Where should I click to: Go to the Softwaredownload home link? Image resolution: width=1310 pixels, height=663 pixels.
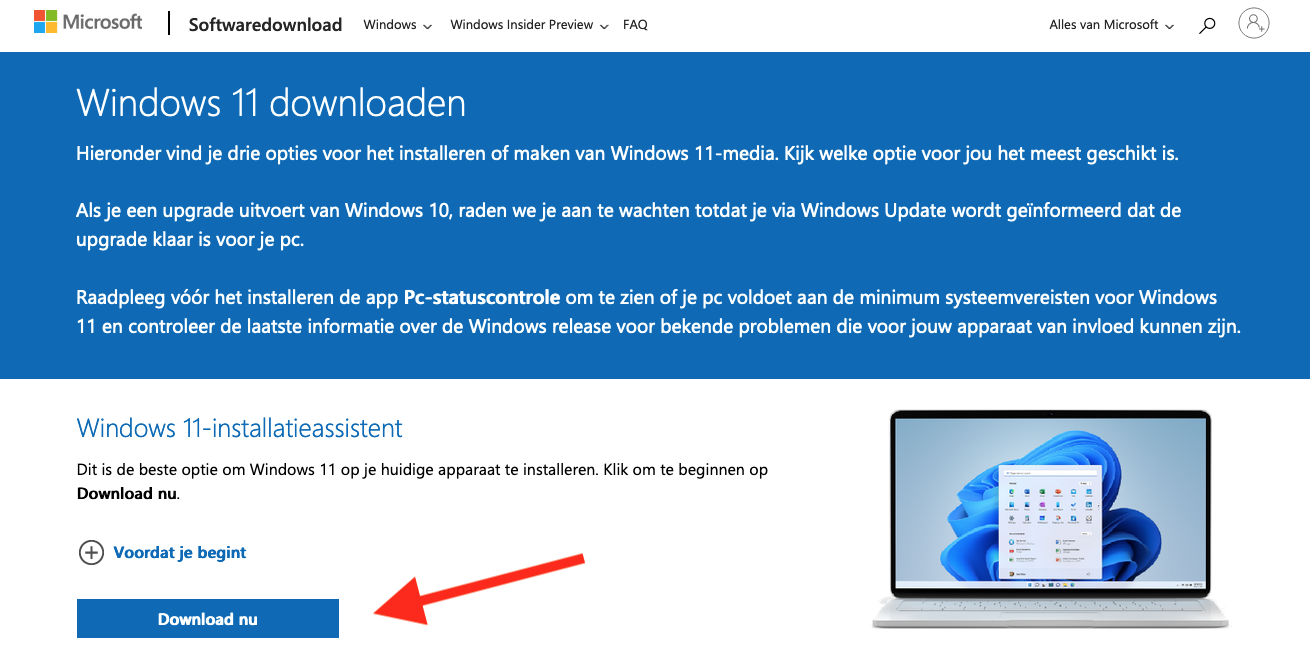(265, 25)
